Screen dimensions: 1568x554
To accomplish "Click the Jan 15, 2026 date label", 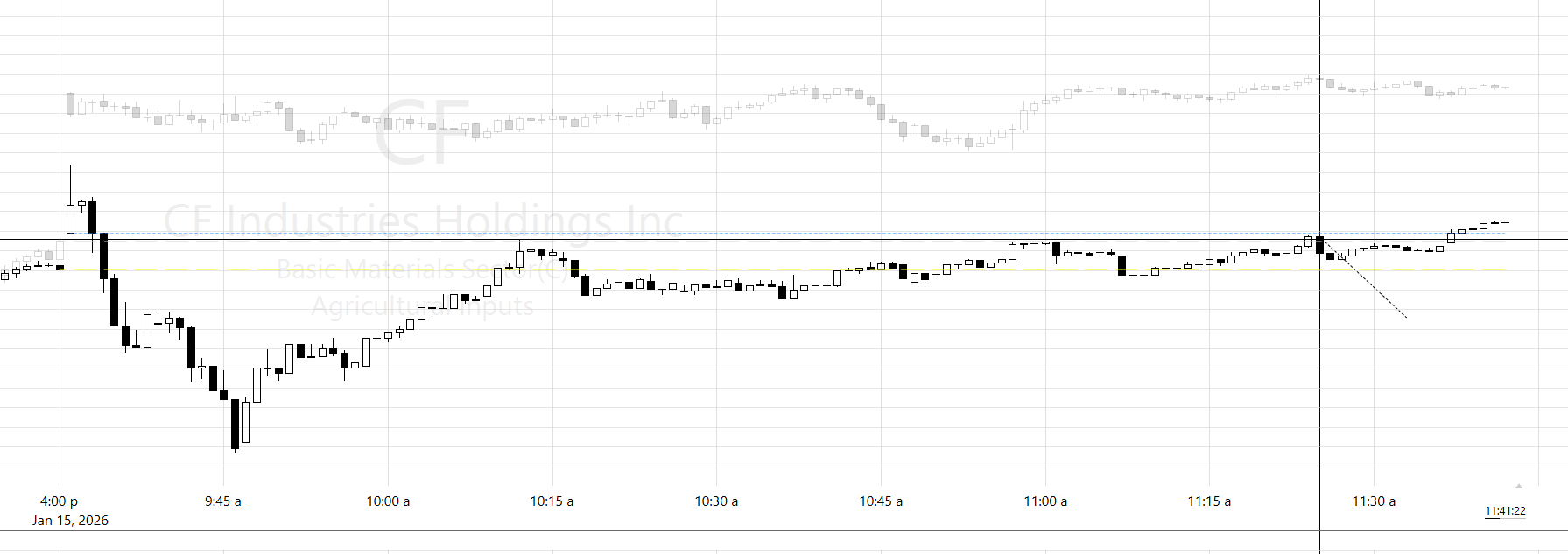I will [70, 521].
